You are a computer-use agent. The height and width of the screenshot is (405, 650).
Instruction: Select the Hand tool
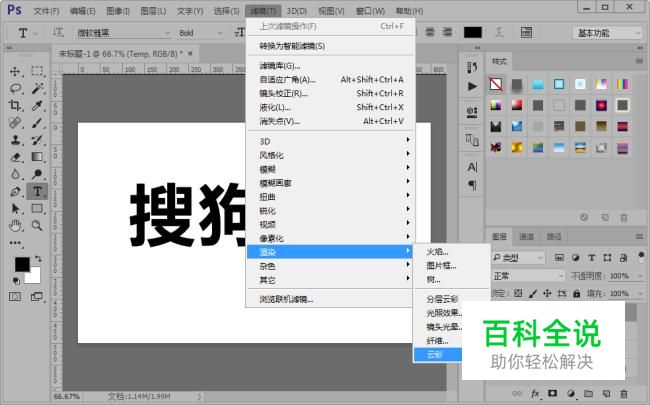pos(15,226)
